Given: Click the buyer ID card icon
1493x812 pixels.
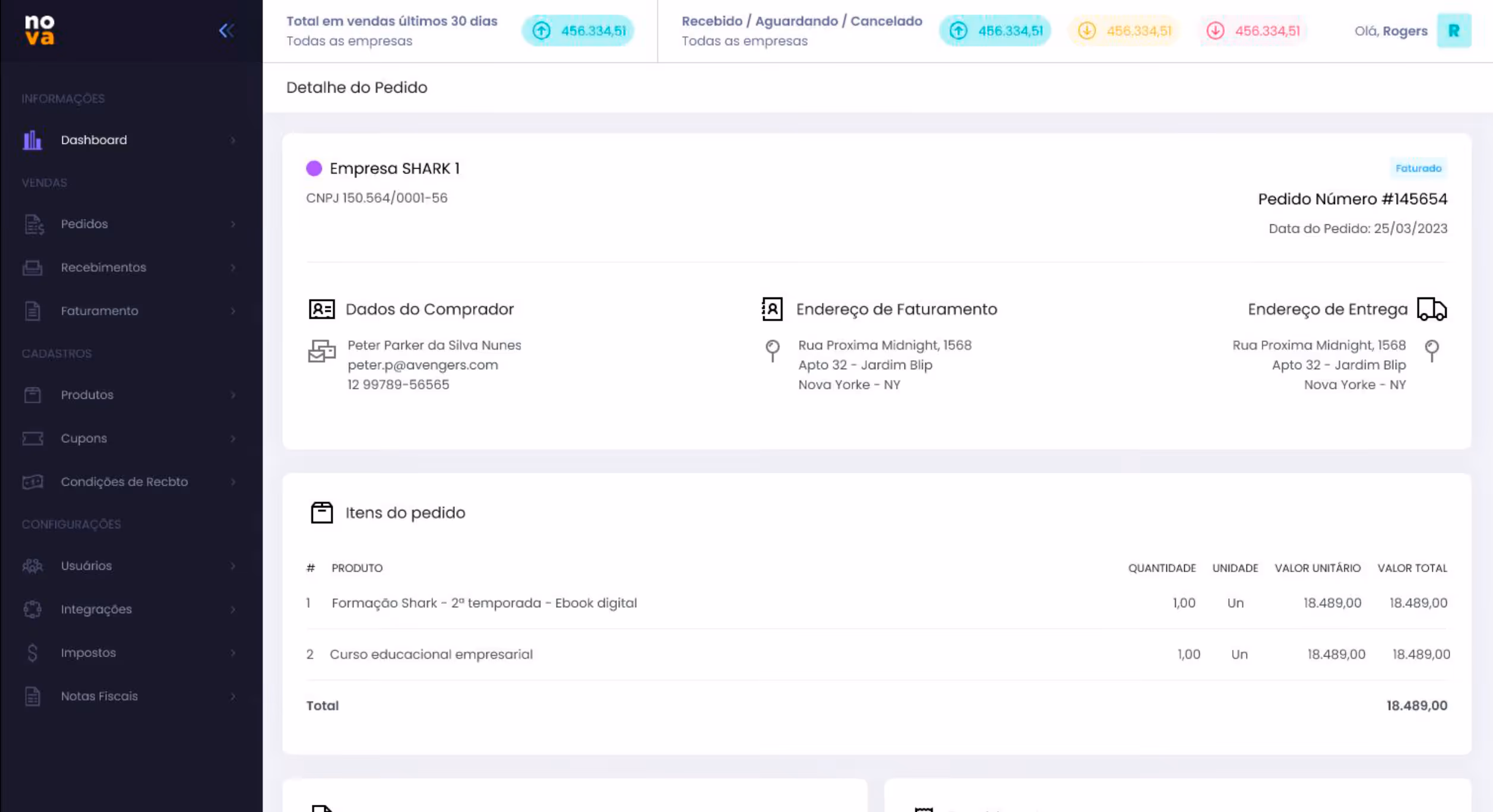Looking at the screenshot, I should click(322, 309).
